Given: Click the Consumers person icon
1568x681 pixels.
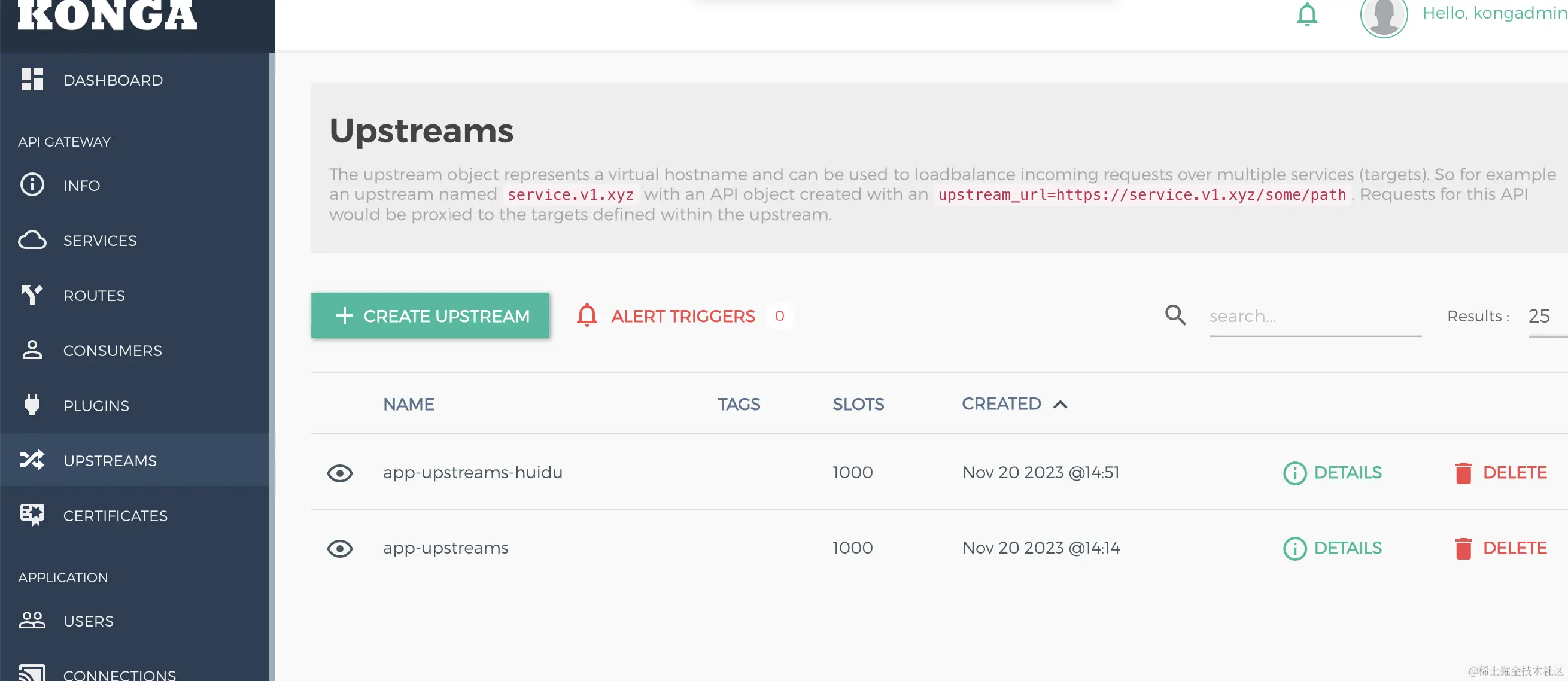Looking at the screenshot, I should [x=32, y=350].
